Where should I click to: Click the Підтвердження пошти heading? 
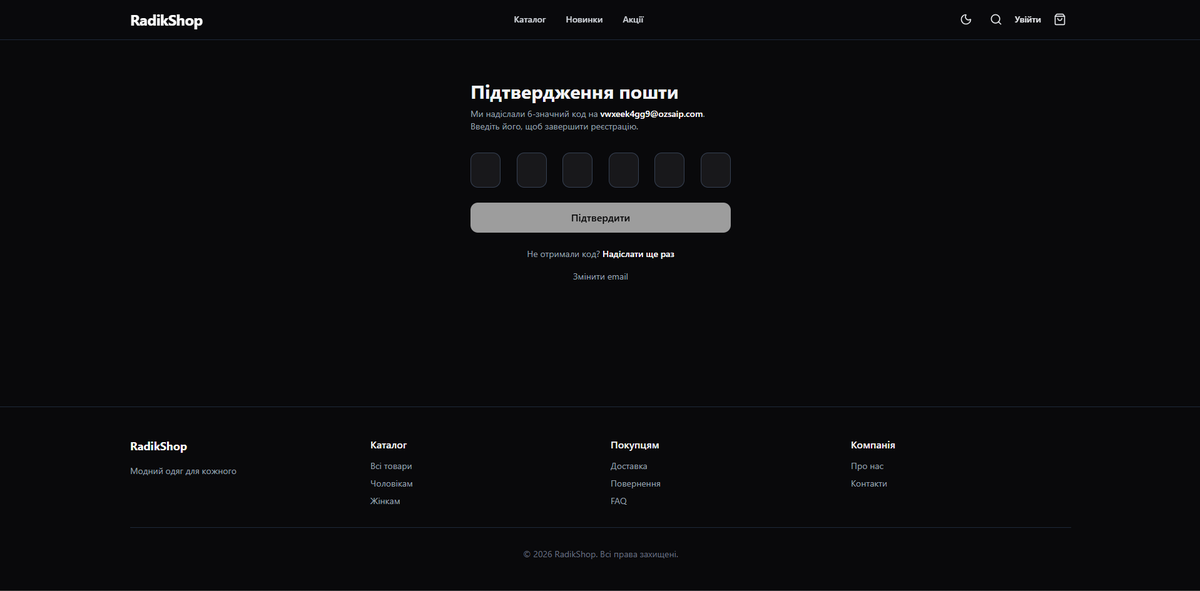coord(575,93)
